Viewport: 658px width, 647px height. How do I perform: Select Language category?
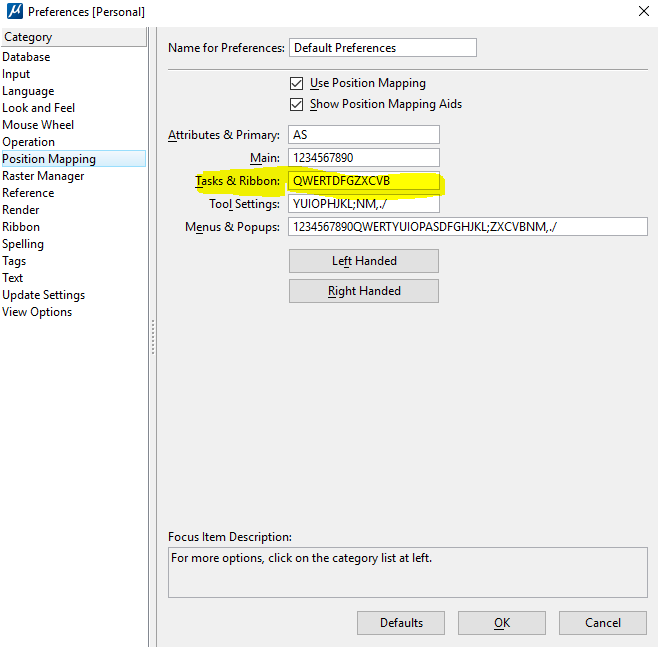coord(28,91)
